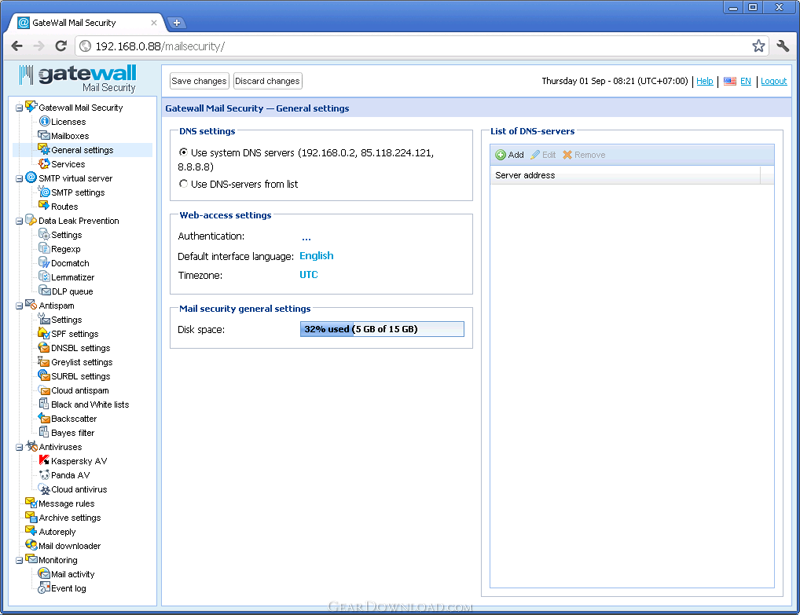Screen dimensions: 800x615
Task: Click the Logout link
Action: point(773,81)
